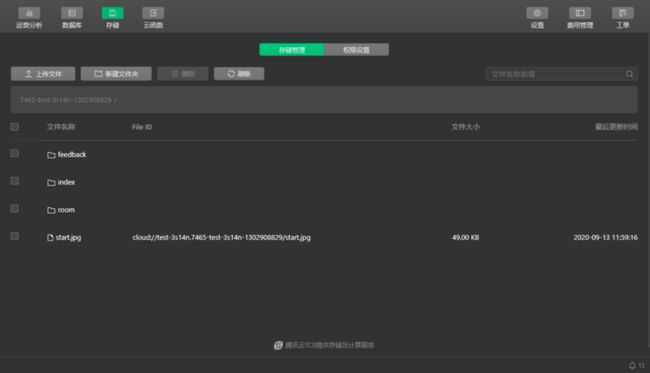This screenshot has width=650, height=373.
Task: Check the box for room folder
Action: point(15,208)
